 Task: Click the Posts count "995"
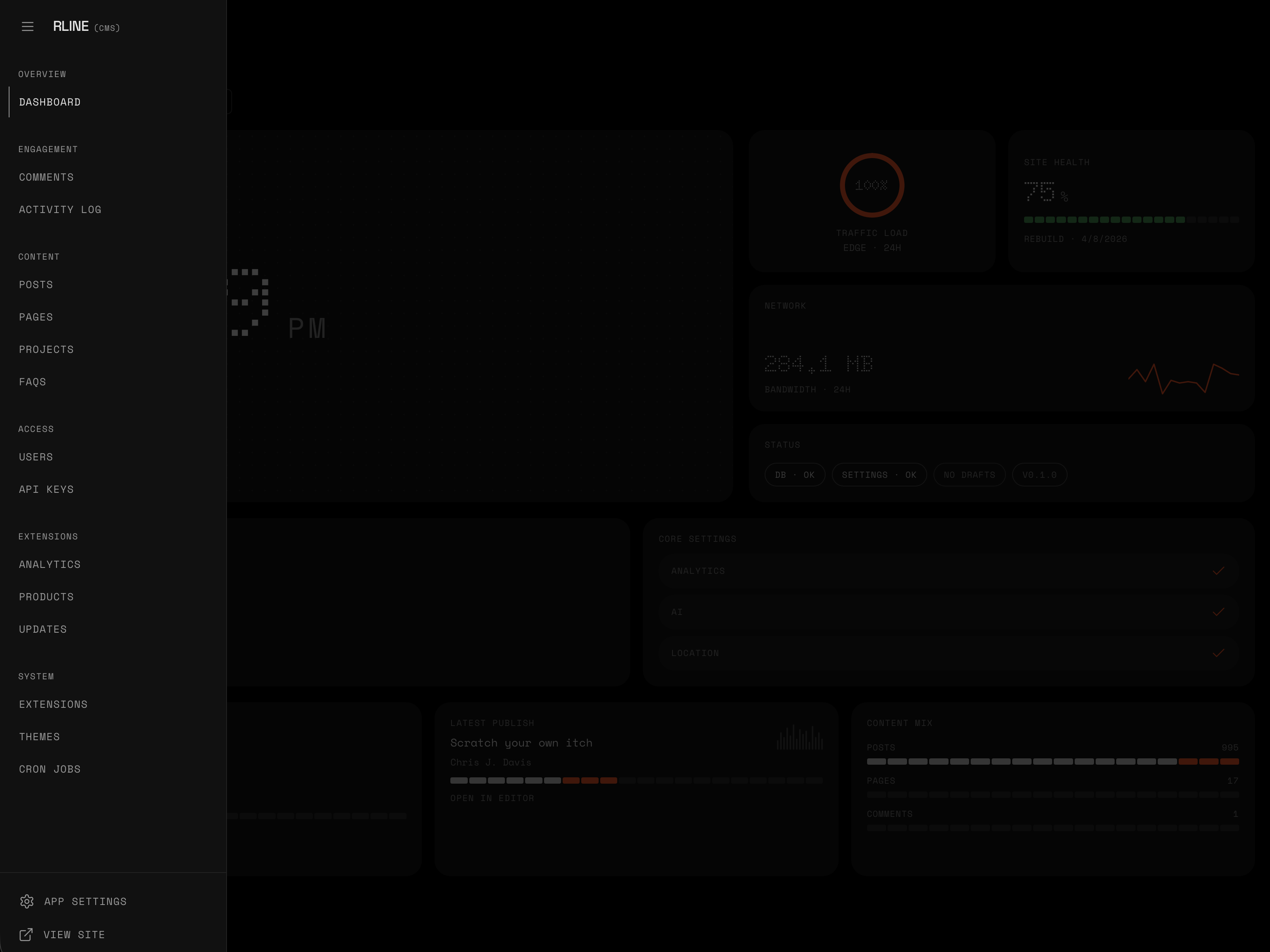click(x=1230, y=748)
